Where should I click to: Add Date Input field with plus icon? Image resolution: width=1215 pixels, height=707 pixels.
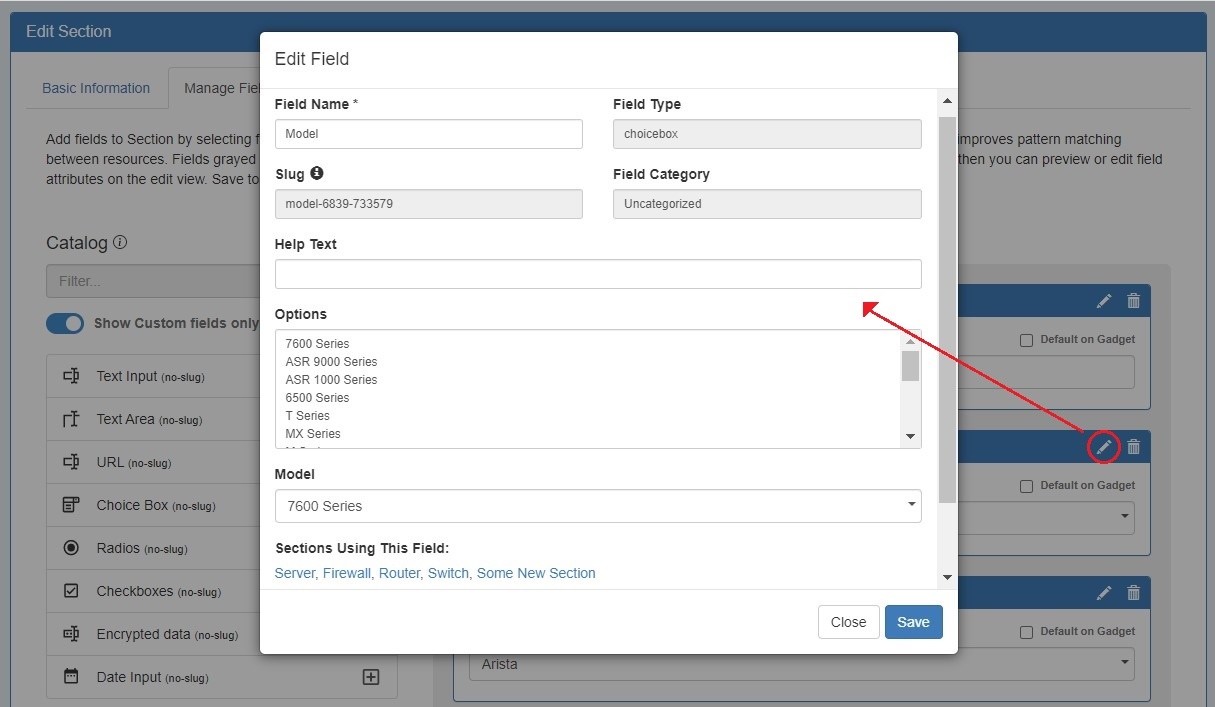(x=370, y=677)
